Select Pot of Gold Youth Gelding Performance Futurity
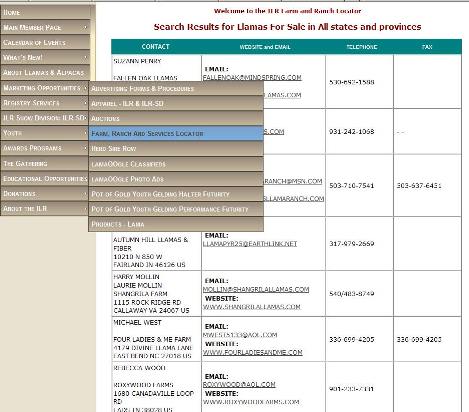Image resolution: width=469 pixels, height=412 pixels. (x=176, y=209)
